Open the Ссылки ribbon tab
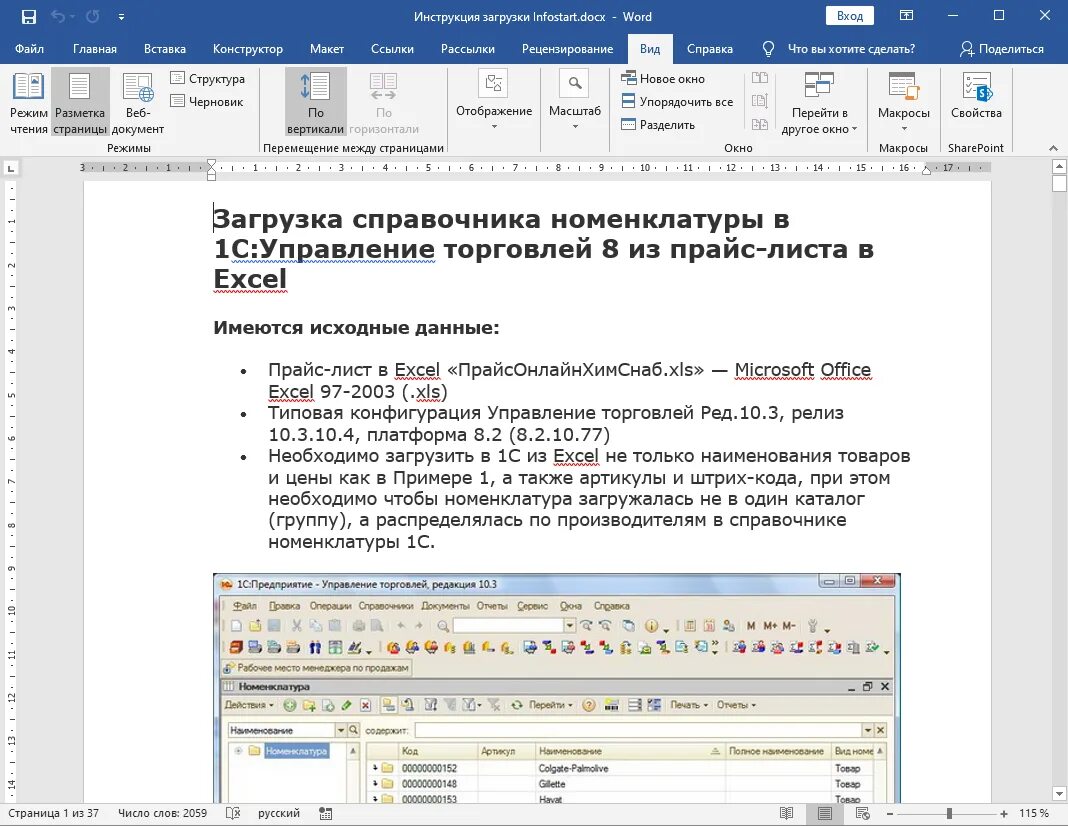Image resolution: width=1068 pixels, height=826 pixels. click(x=392, y=49)
